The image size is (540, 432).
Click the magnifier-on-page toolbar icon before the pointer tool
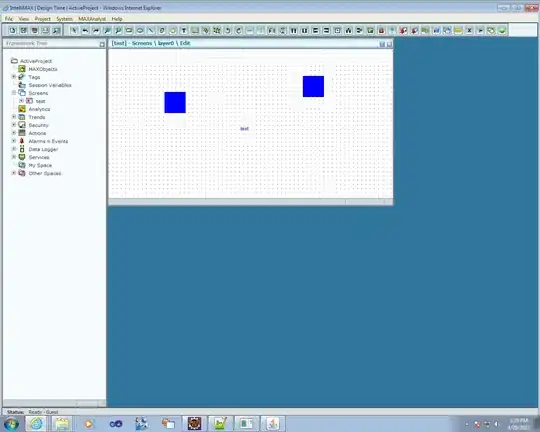[56, 31]
